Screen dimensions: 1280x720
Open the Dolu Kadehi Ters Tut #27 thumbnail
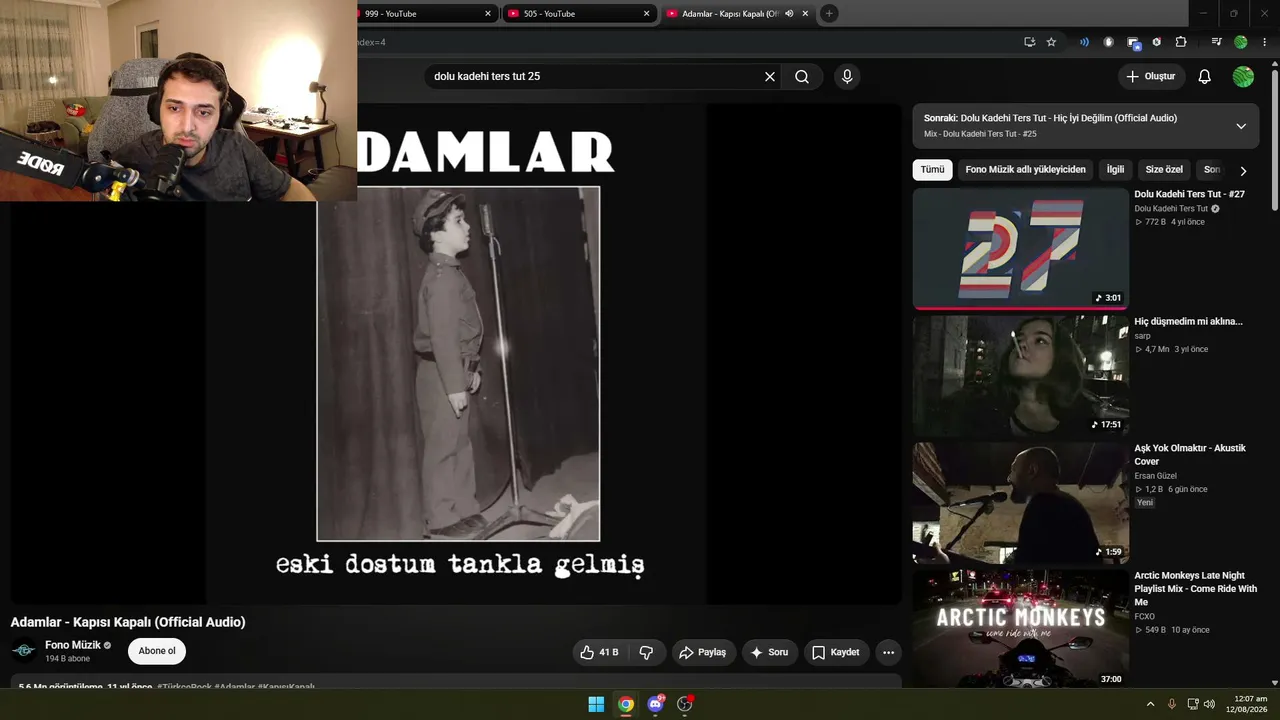(x=1020, y=248)
